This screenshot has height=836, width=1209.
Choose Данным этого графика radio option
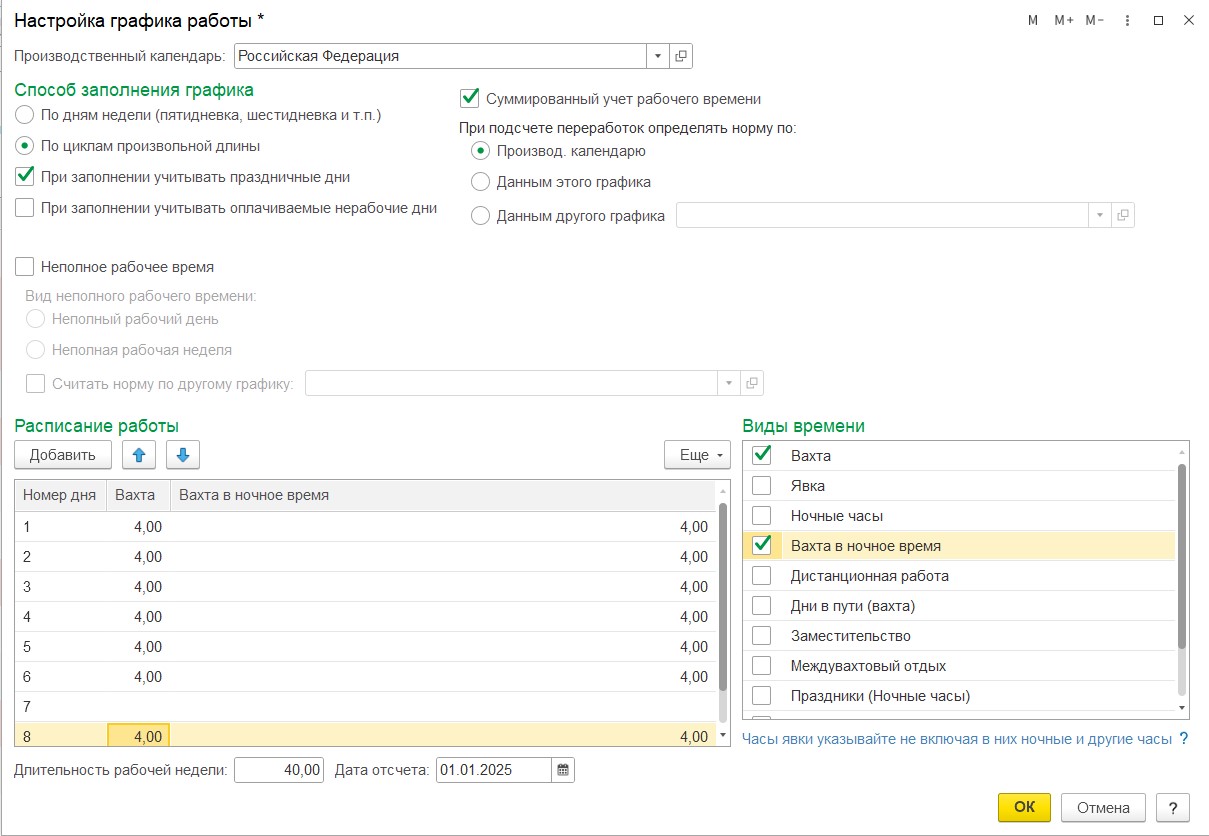480,182
